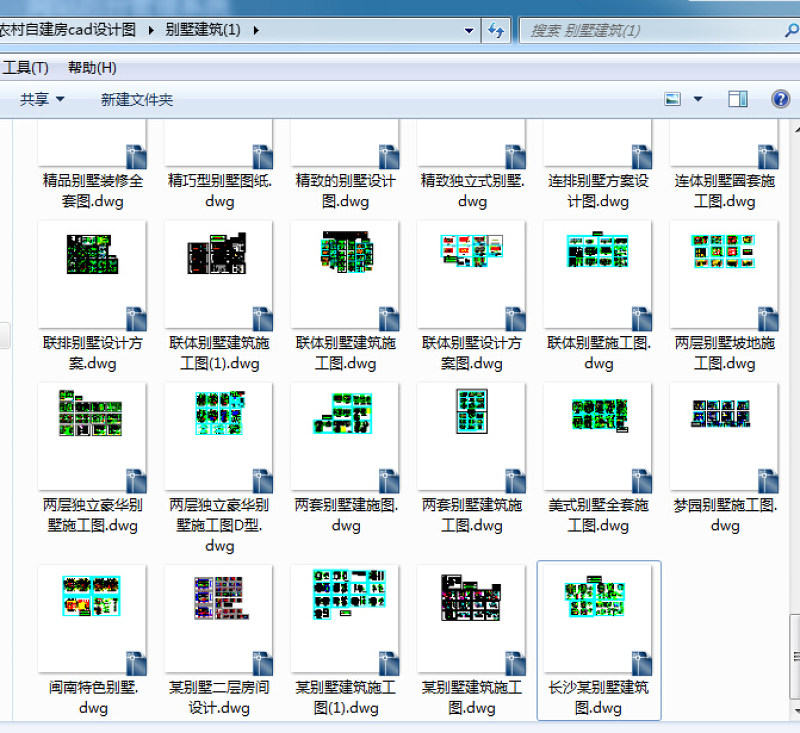Navigate to 农村自建房cad设计图 breadcrumb
Image resolution: width=800 pixels, height=733 pixels.
point(68,30)
